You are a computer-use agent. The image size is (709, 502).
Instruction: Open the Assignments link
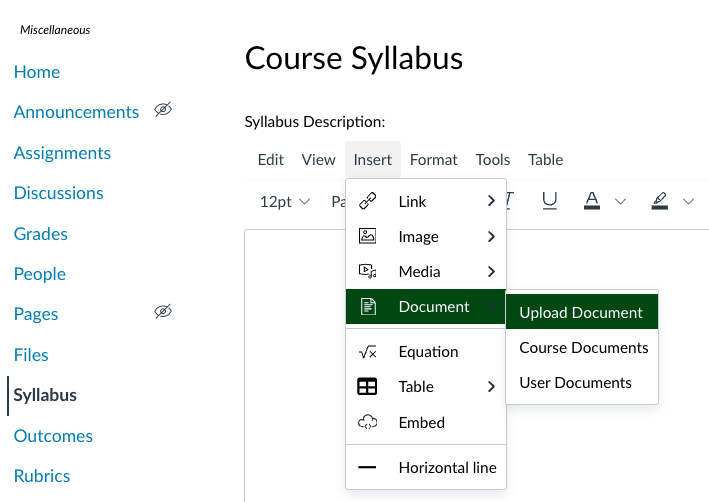click(x=62, y=153)
